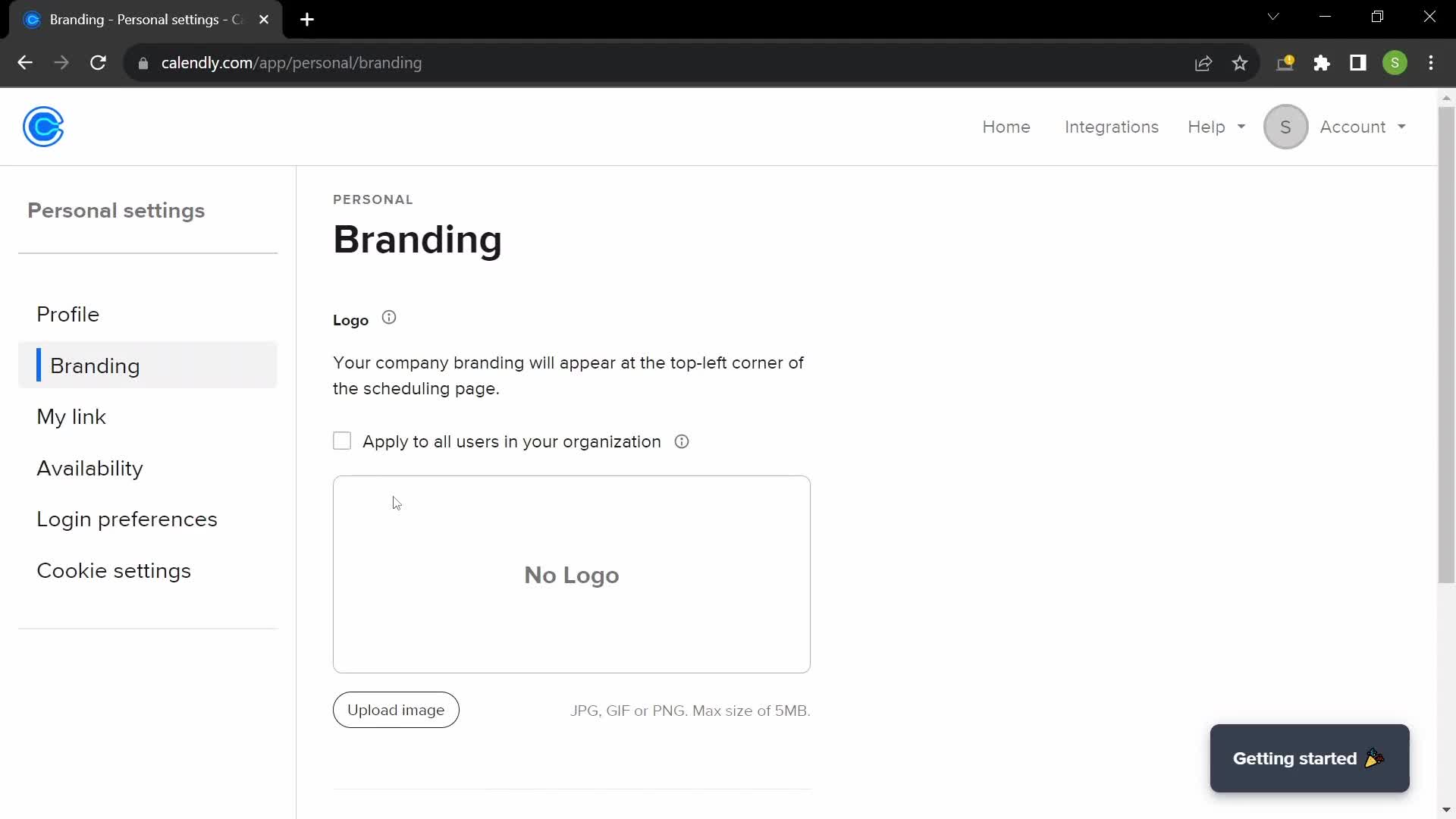Click the Calendly logo icon top-left
1456x819 pixels.
(43, 126)
